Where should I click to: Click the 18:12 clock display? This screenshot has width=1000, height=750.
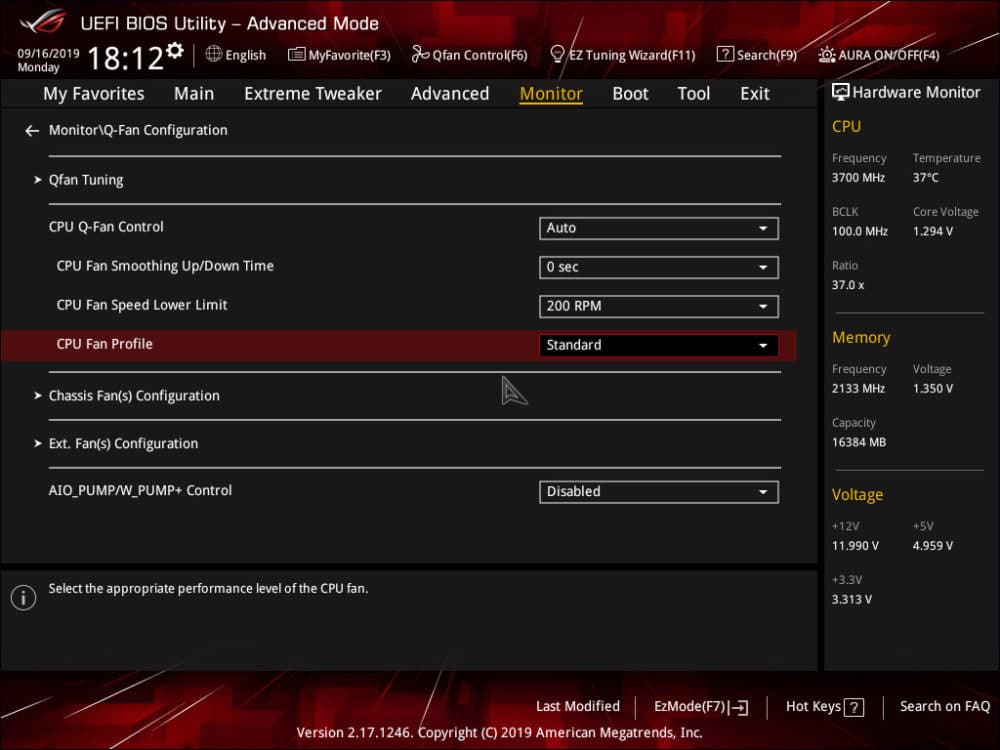point(126,58)
